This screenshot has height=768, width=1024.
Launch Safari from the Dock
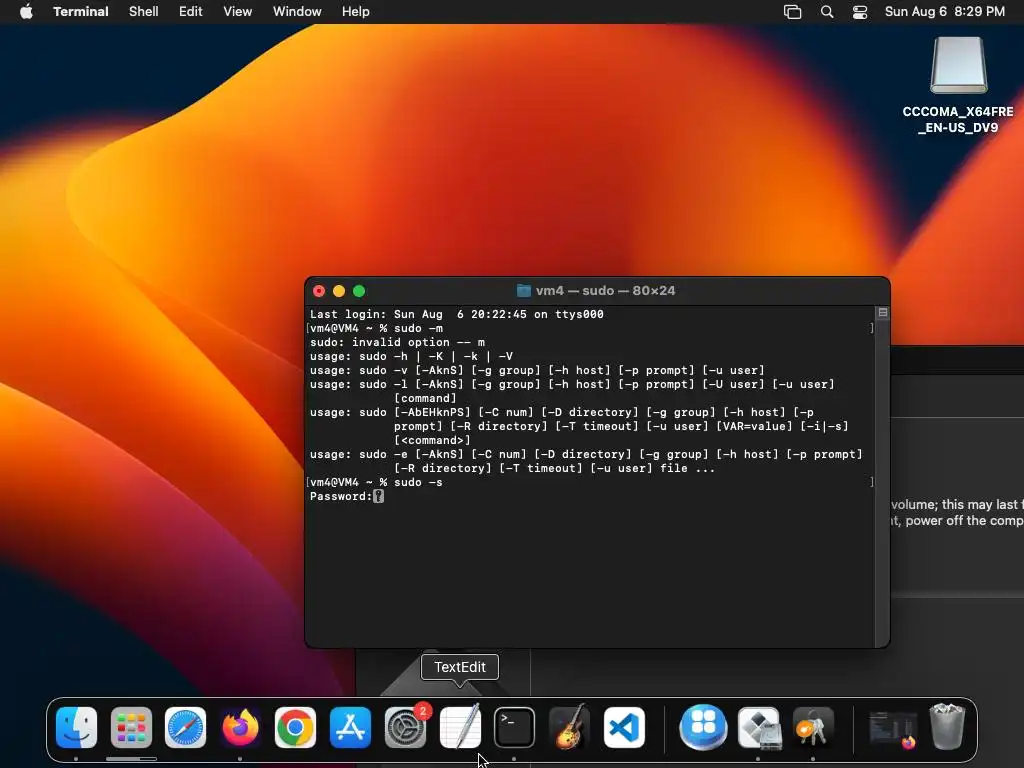[185, 727]
